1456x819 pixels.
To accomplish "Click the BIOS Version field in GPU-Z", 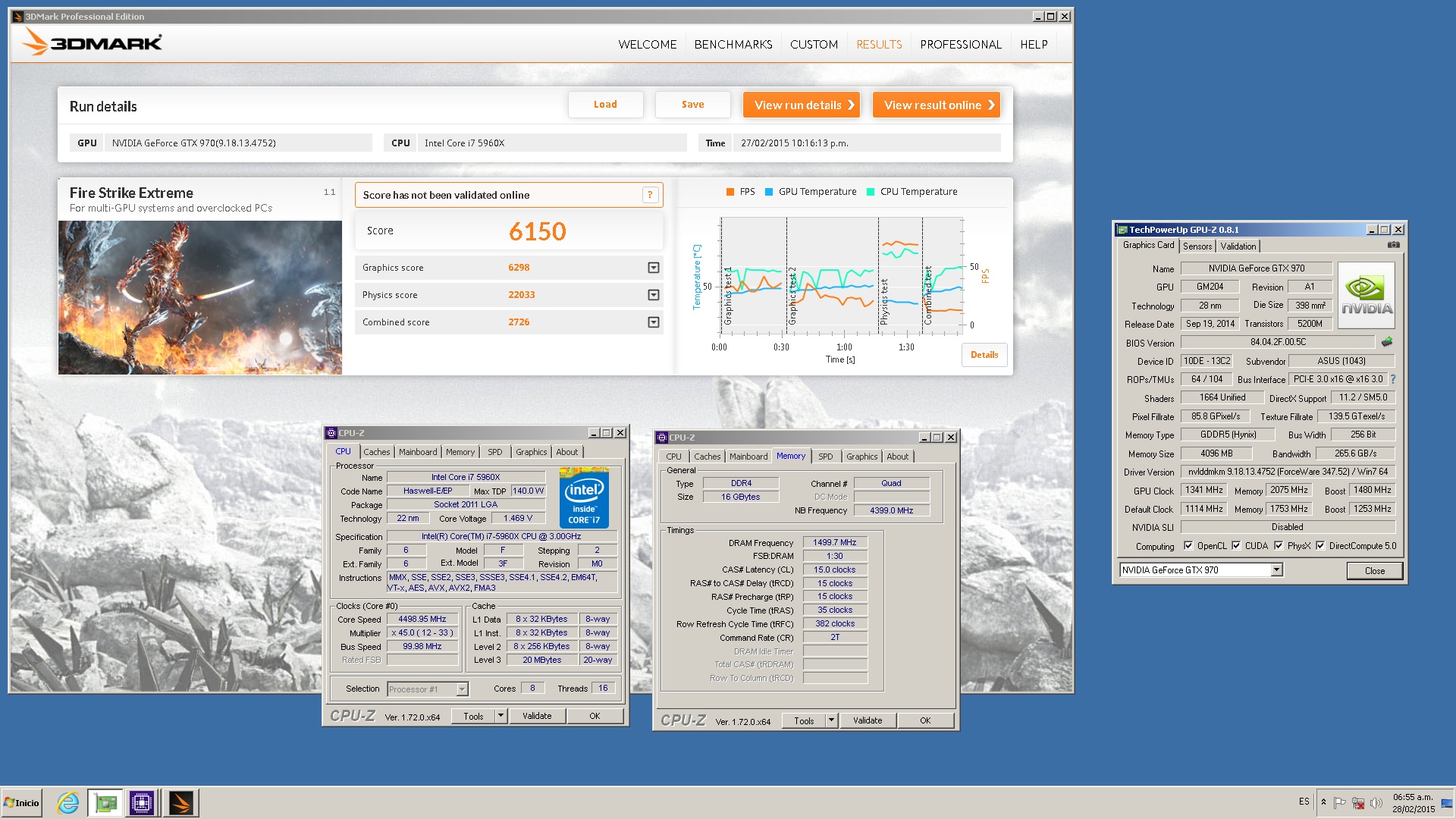I will point(1278,342).
